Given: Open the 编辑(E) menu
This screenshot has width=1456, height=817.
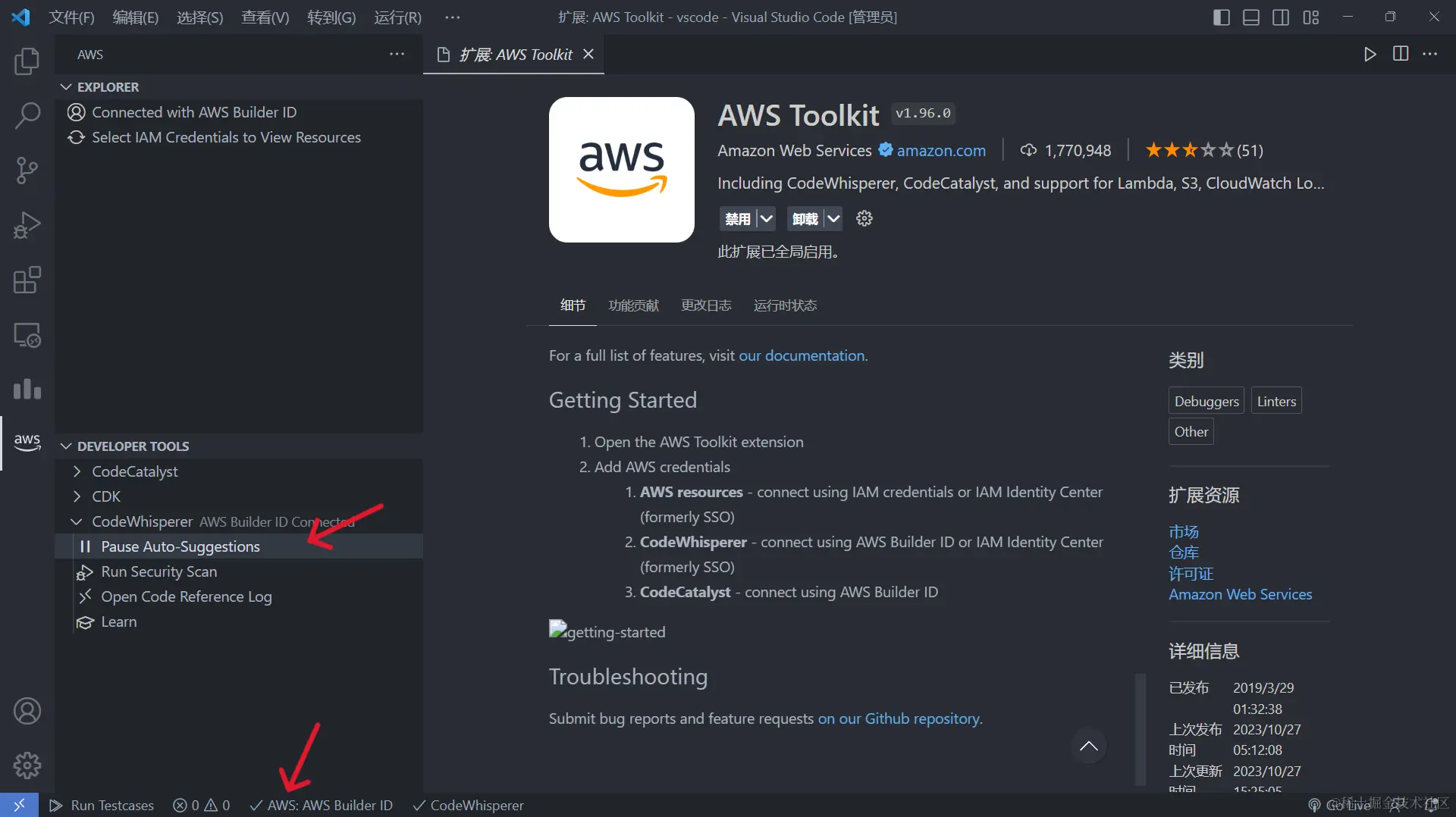Looking at the screenshot, I should click(x=136, y=17).
